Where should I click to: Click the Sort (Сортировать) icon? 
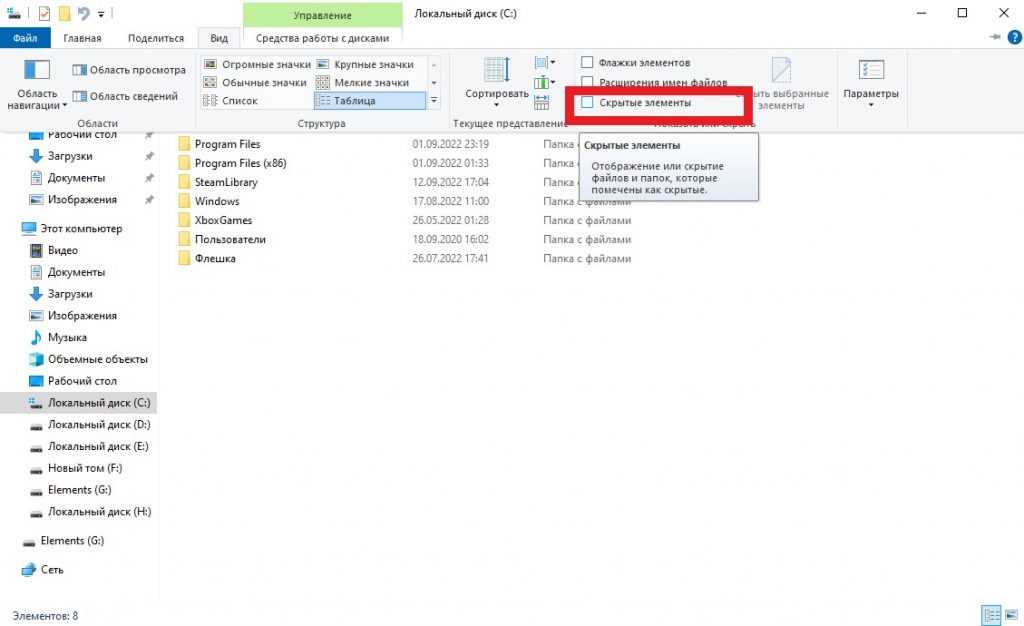click(497, 80)
